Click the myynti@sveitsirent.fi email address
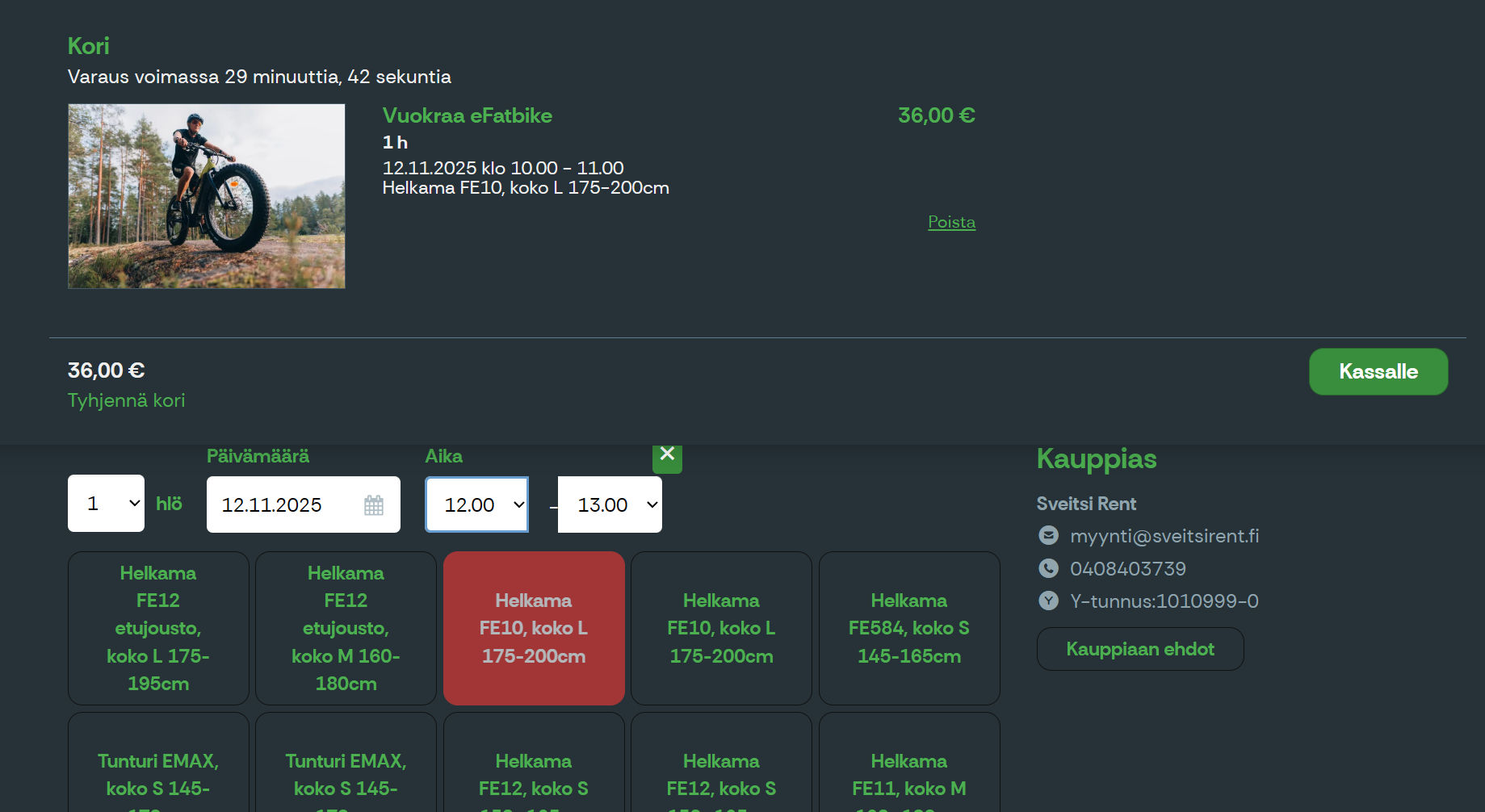The width and height of the screenshot is (1485, 812). 1164,536
